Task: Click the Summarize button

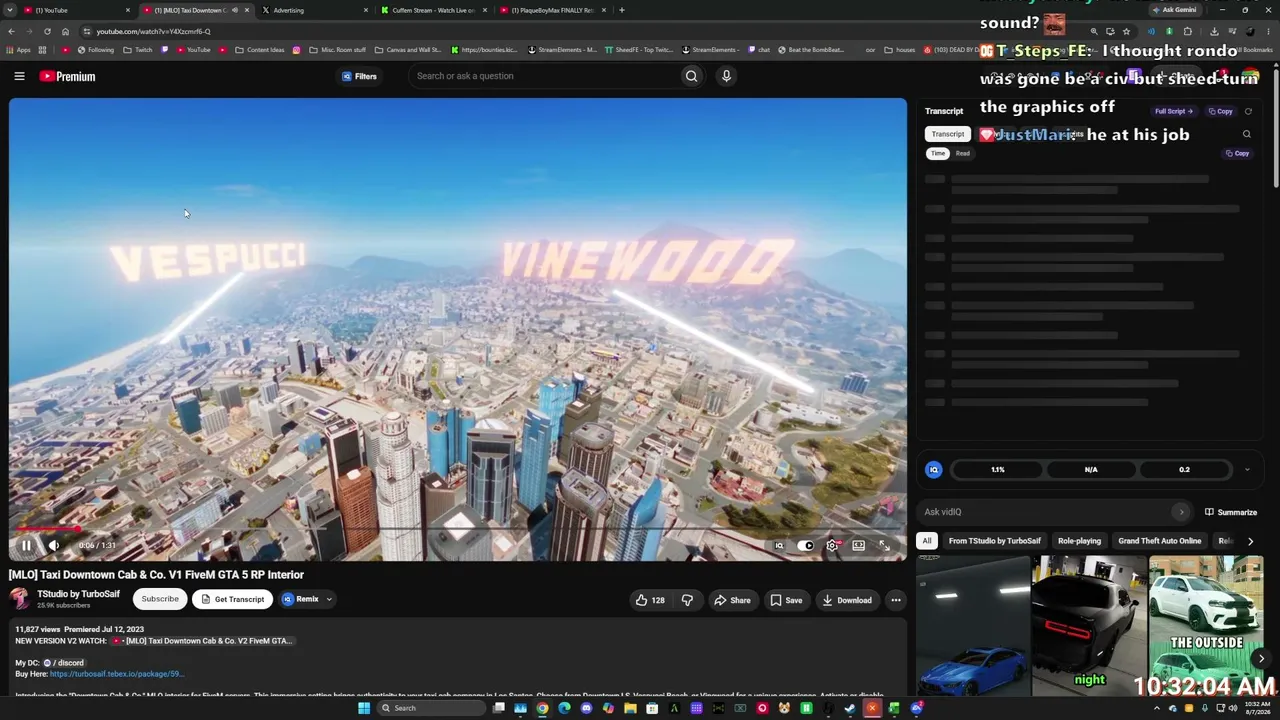Action: click(x=1231, y=512)
